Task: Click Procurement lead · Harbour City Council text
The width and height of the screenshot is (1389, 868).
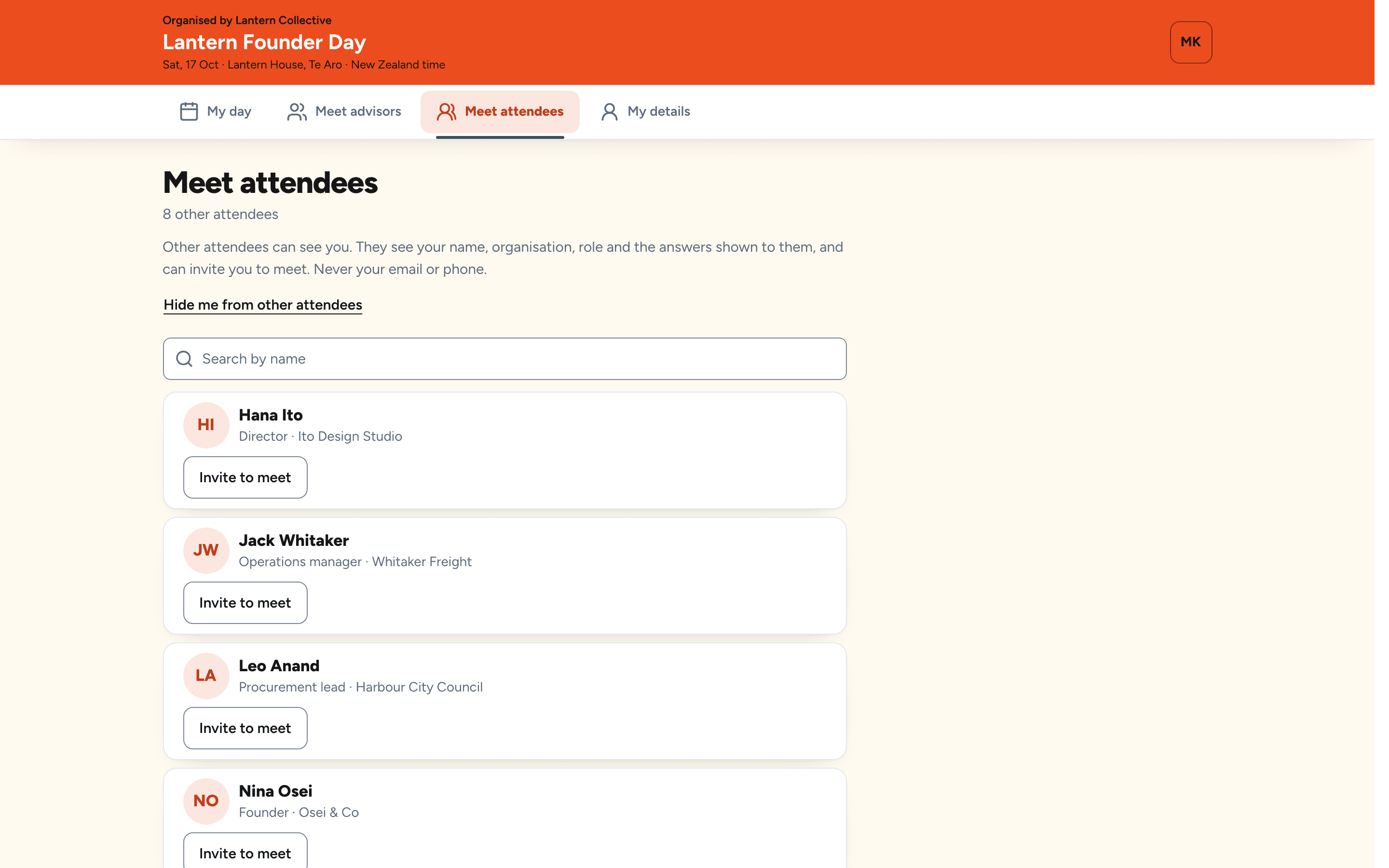Action: (x=360, y=687)
